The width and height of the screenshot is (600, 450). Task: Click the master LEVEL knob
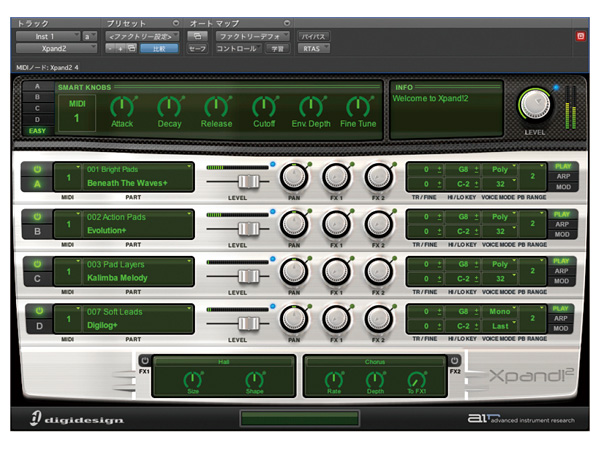535,104
